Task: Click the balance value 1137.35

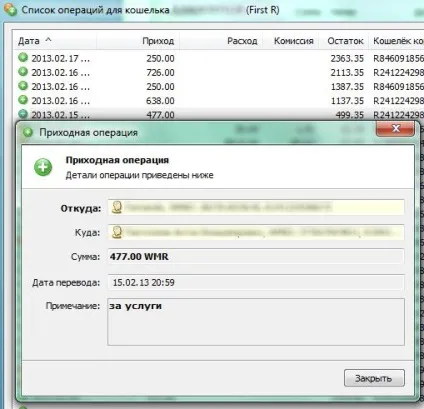Action: (x=347, y=101)
